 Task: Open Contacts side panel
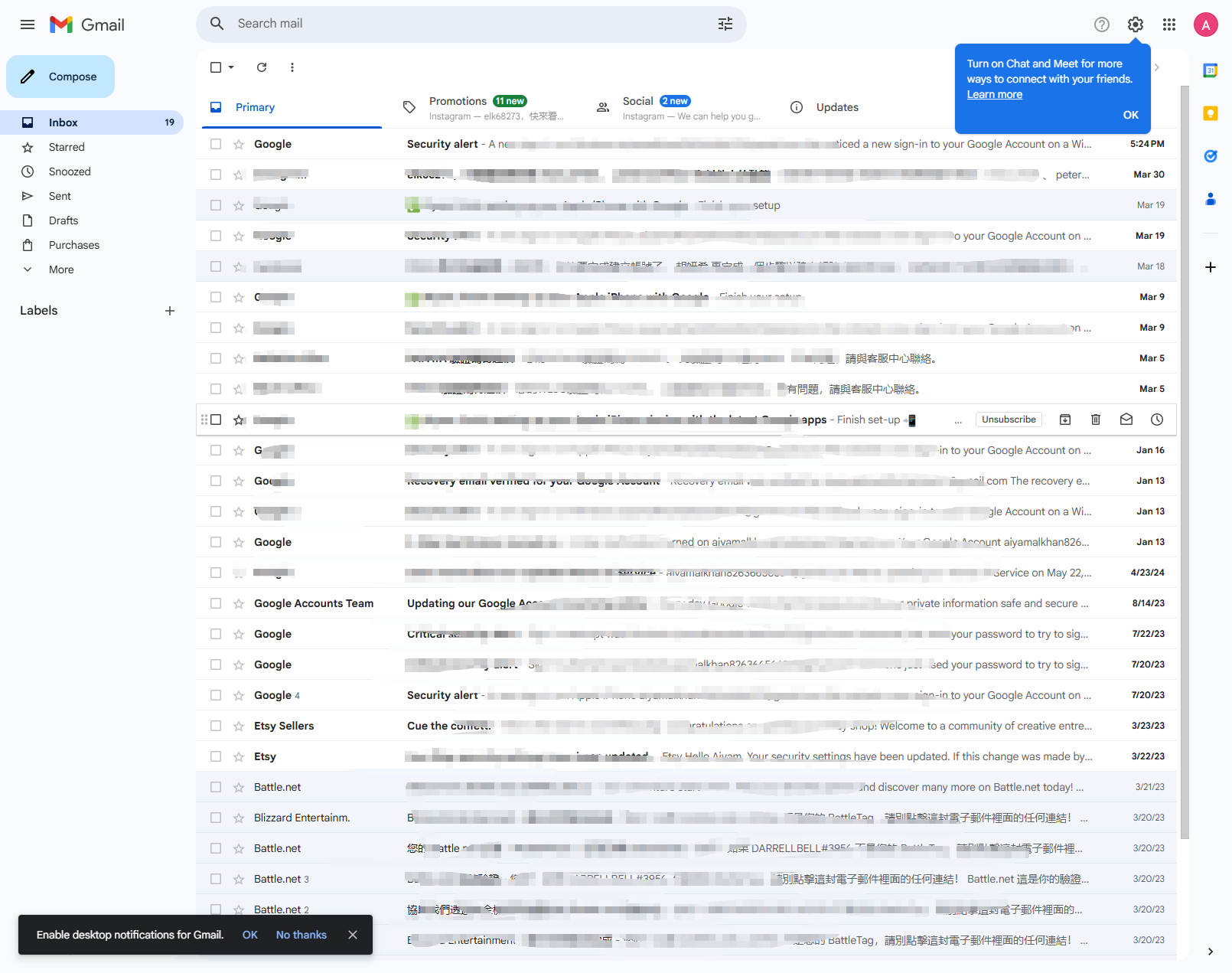click(1211, 199)
